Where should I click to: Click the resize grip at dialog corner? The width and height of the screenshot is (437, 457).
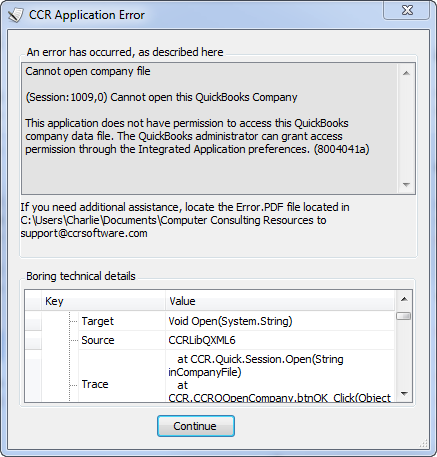point(424,443)
